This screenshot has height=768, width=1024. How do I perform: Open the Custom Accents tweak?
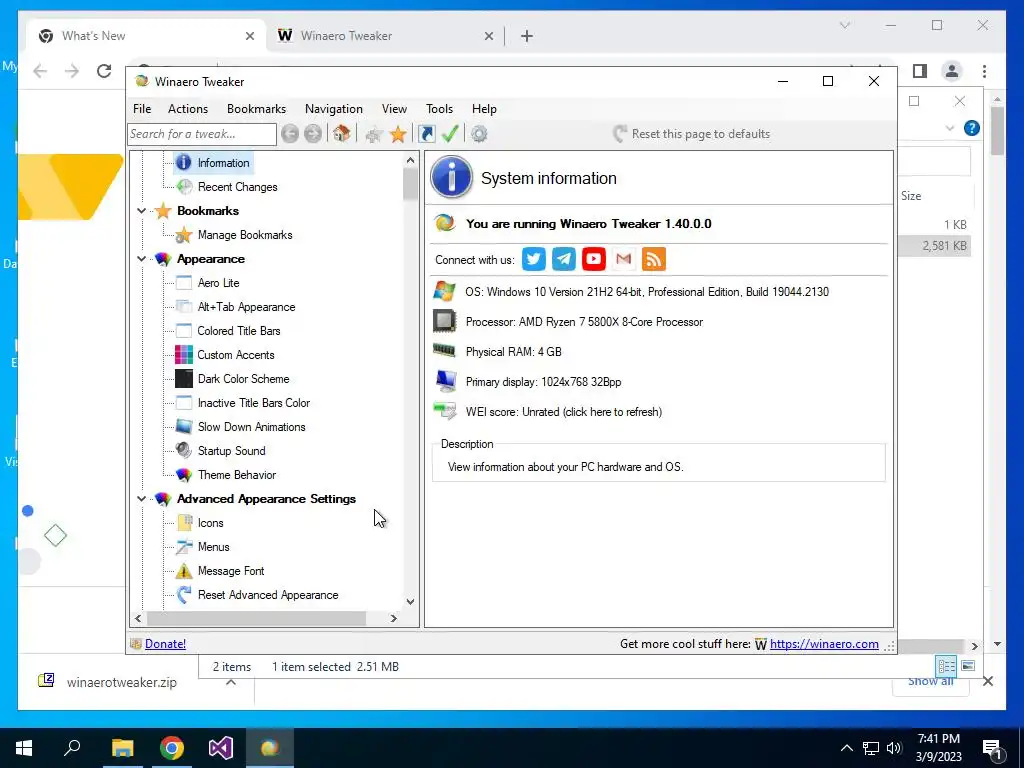(x=236, y=355)
